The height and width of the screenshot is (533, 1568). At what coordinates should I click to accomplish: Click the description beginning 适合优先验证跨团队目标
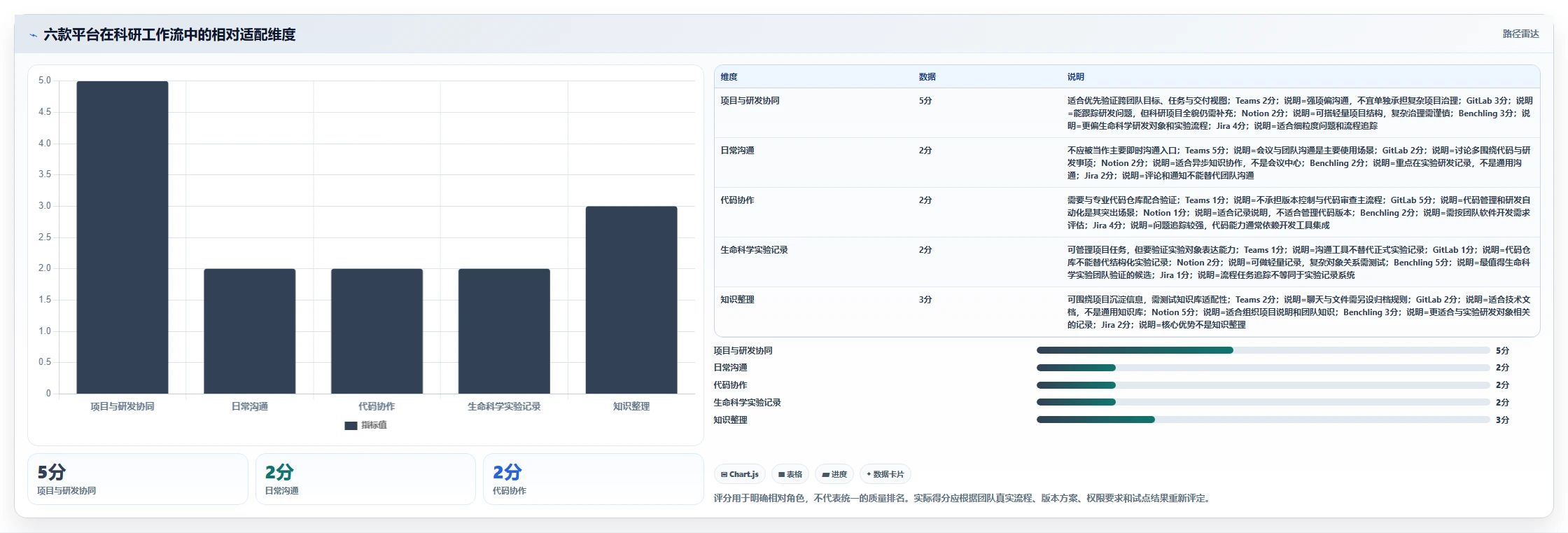[x=1300, y=113]
